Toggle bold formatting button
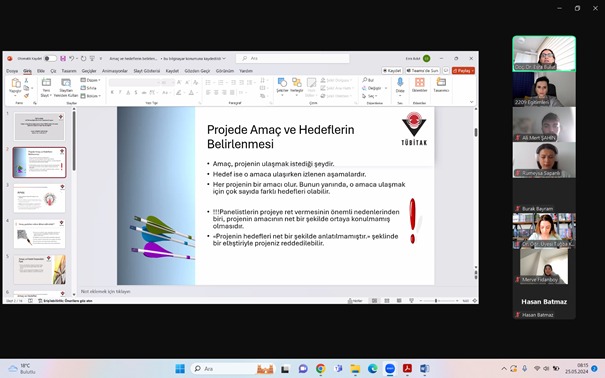Viewport: 605px width, 378px height. (112, 92)
